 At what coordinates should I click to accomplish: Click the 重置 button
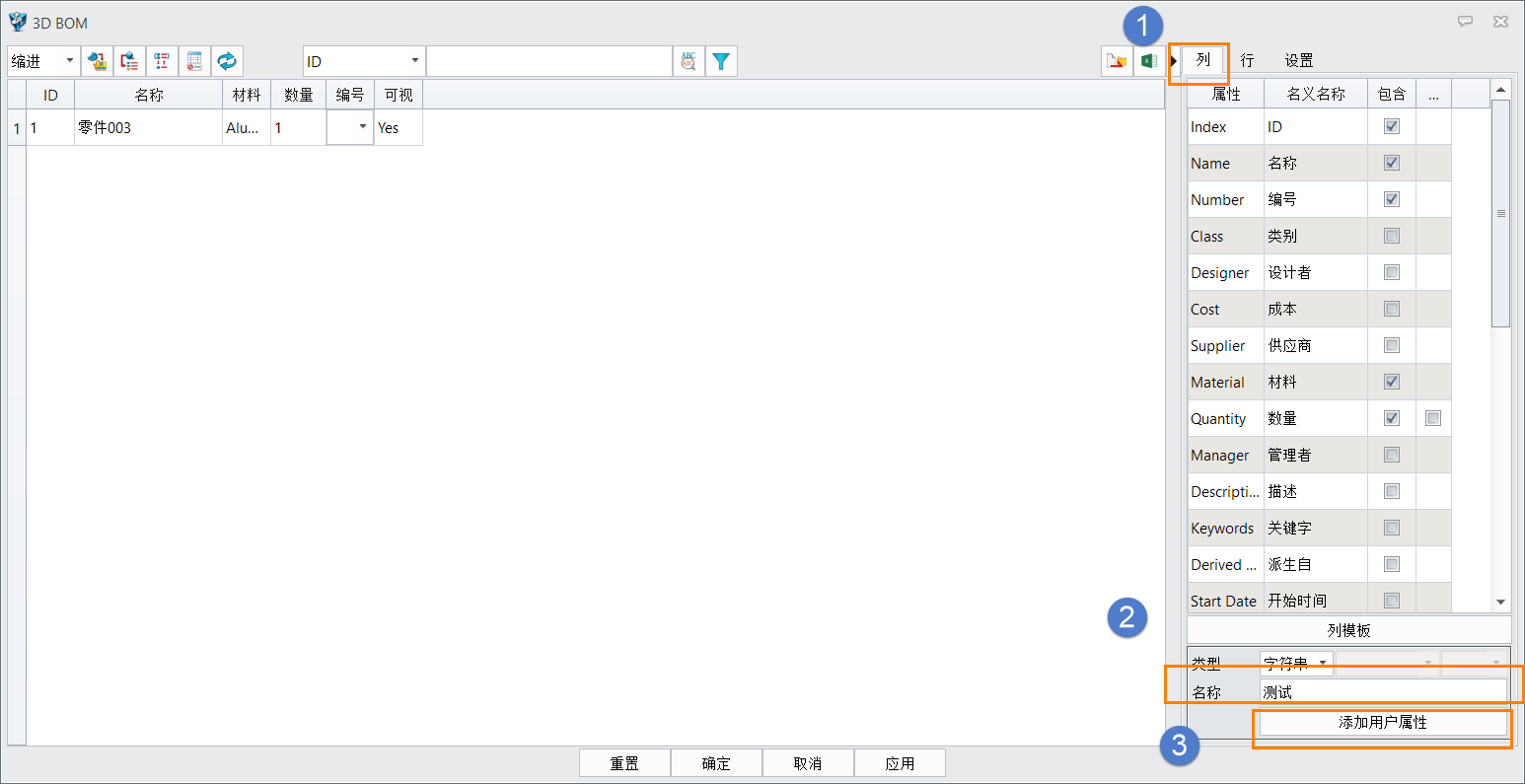[624, 763]
